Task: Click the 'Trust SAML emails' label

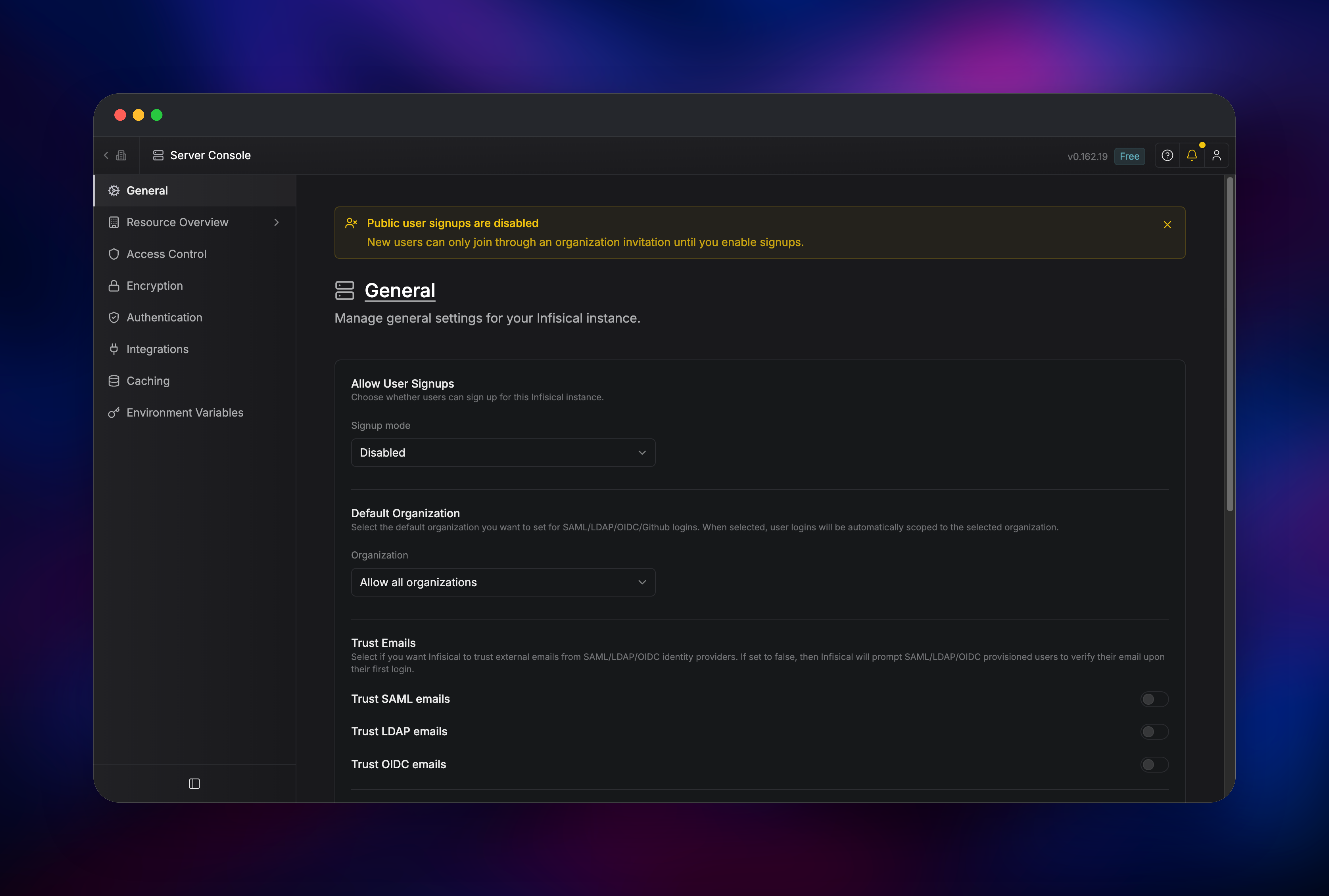Action: click(400, 699)
